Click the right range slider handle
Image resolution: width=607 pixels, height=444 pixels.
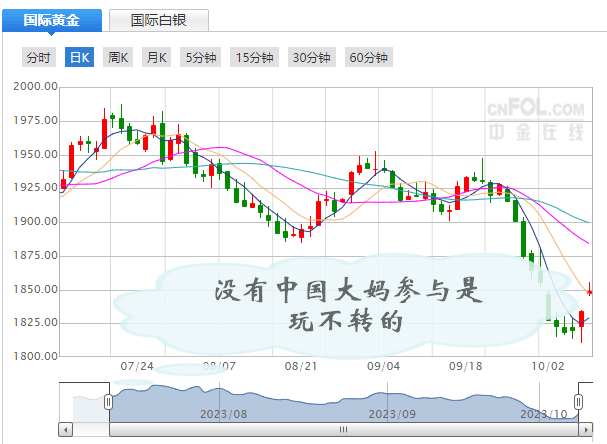[578, 402]
